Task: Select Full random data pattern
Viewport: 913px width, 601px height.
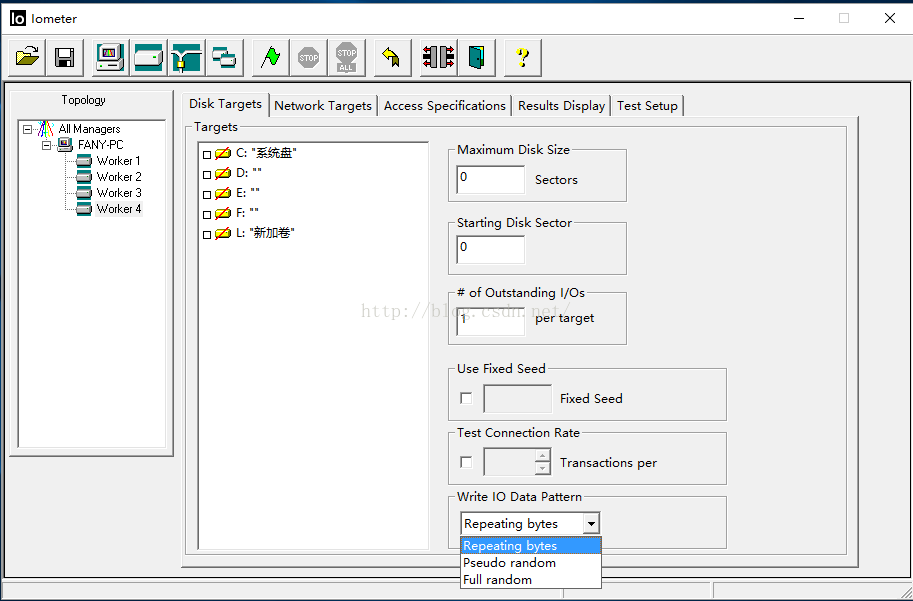Action: coord(530,579)
